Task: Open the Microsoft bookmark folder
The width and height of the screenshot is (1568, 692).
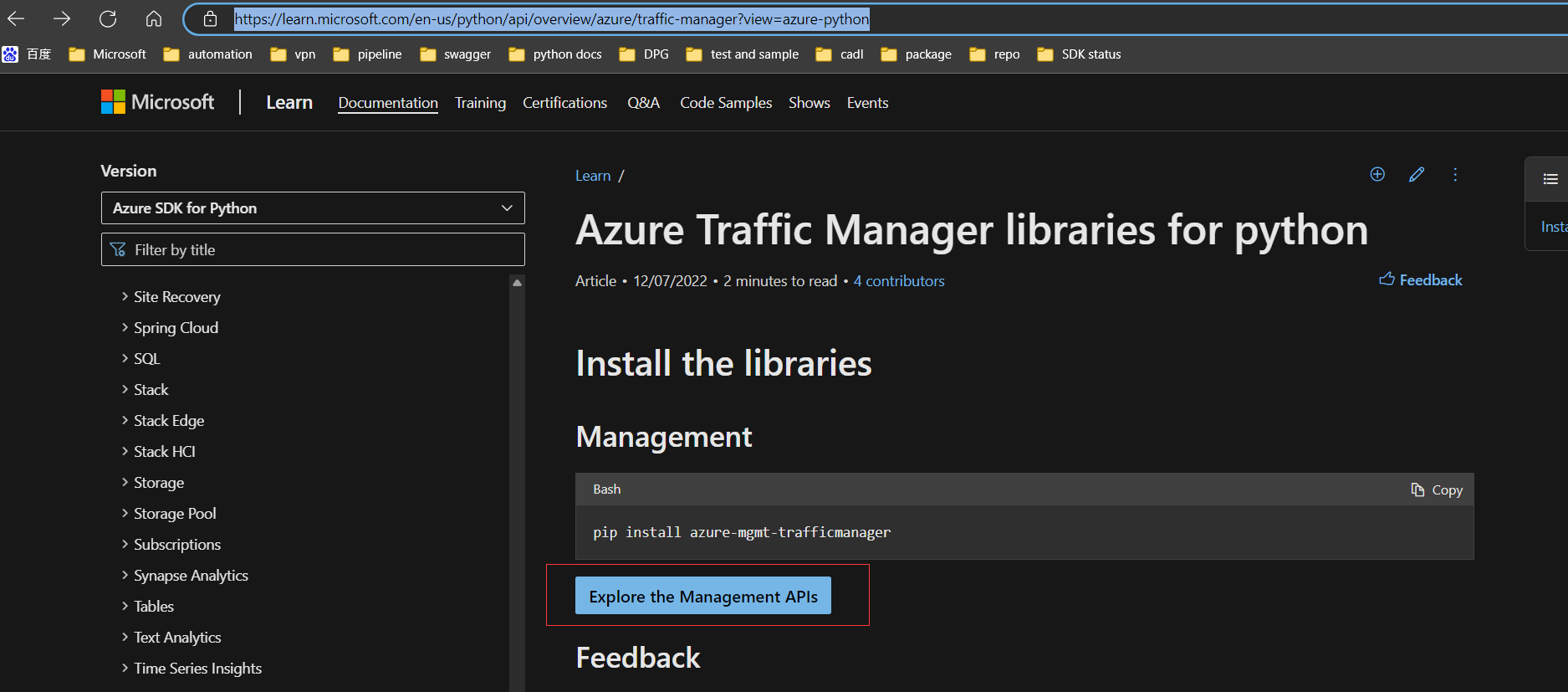Action: (x=108, y=54)
